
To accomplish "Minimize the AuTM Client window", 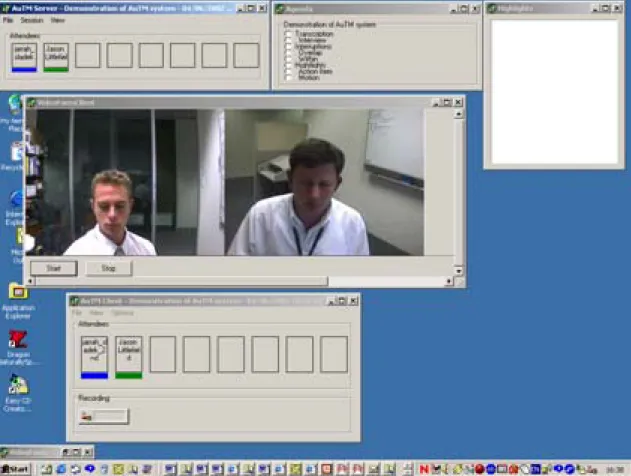I will [x=331, y=301].
